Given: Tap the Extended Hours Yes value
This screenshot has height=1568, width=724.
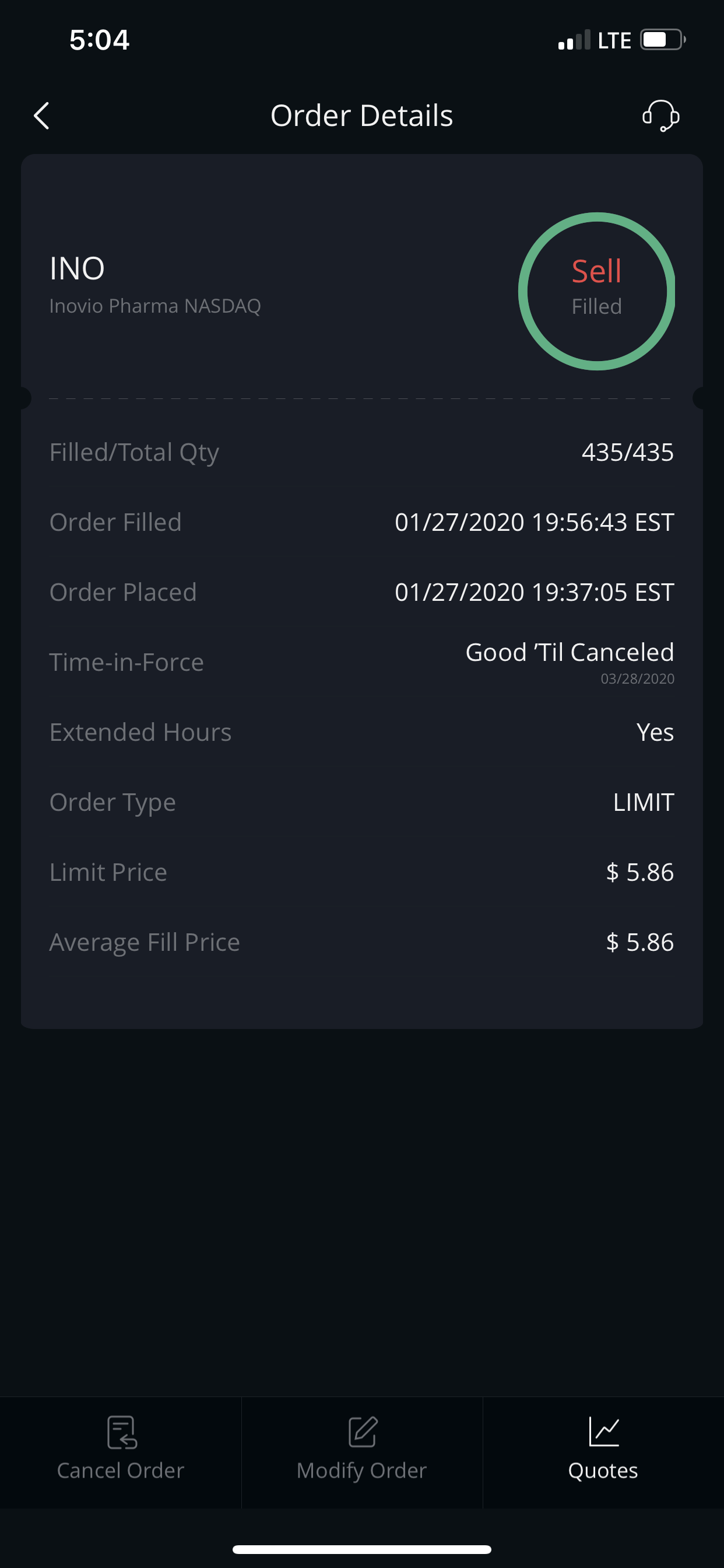Looking at the screenshot, I should (x=655, y=732).
